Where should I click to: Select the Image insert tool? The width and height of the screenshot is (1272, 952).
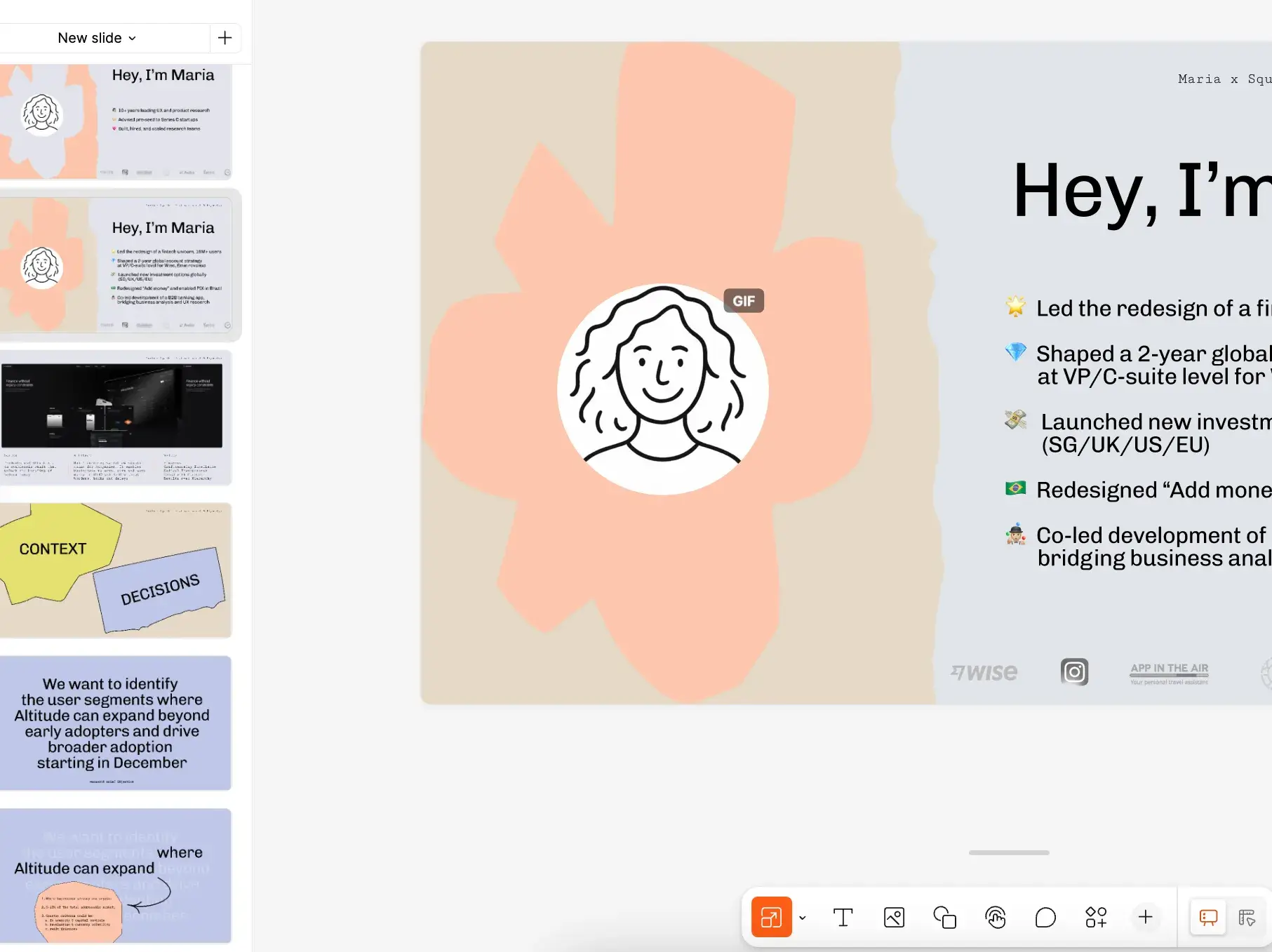[x=894, y=917]
